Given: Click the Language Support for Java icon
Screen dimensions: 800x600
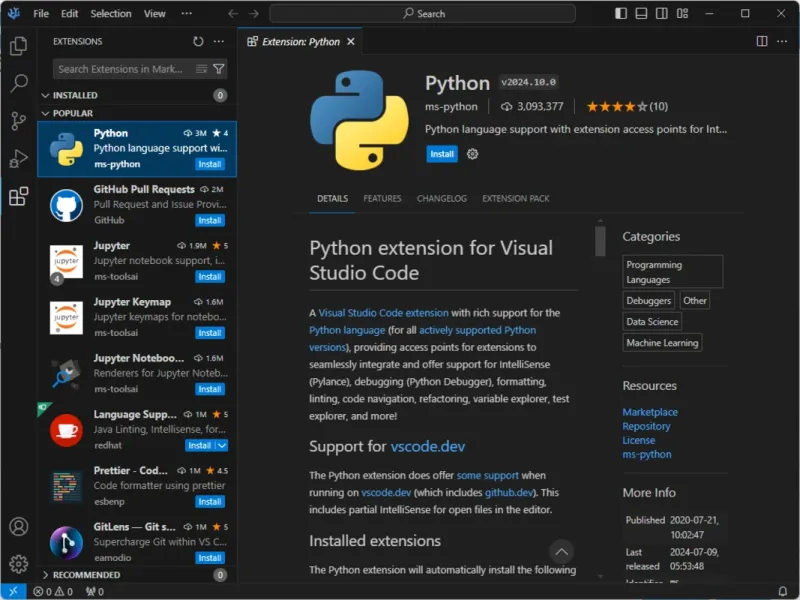Looking at the screenshot, I should pos(66,430).
